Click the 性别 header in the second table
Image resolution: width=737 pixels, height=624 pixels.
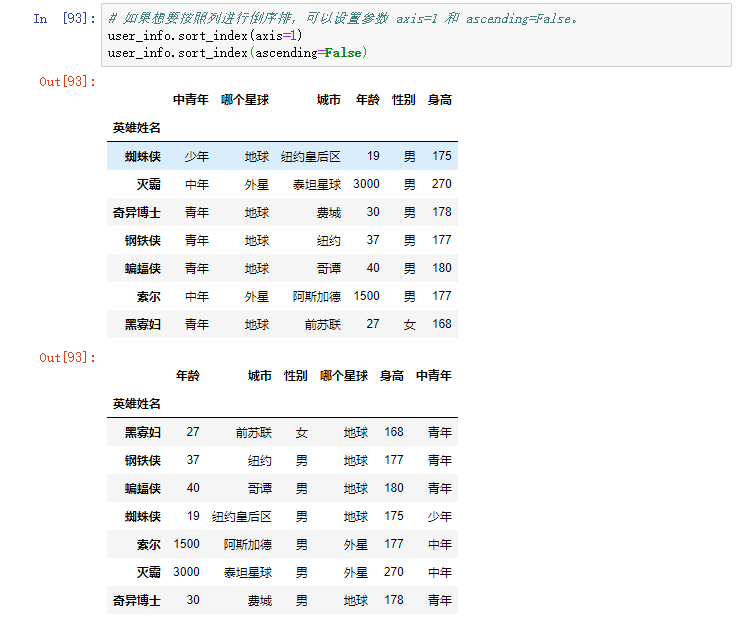[x=296, y=375]
